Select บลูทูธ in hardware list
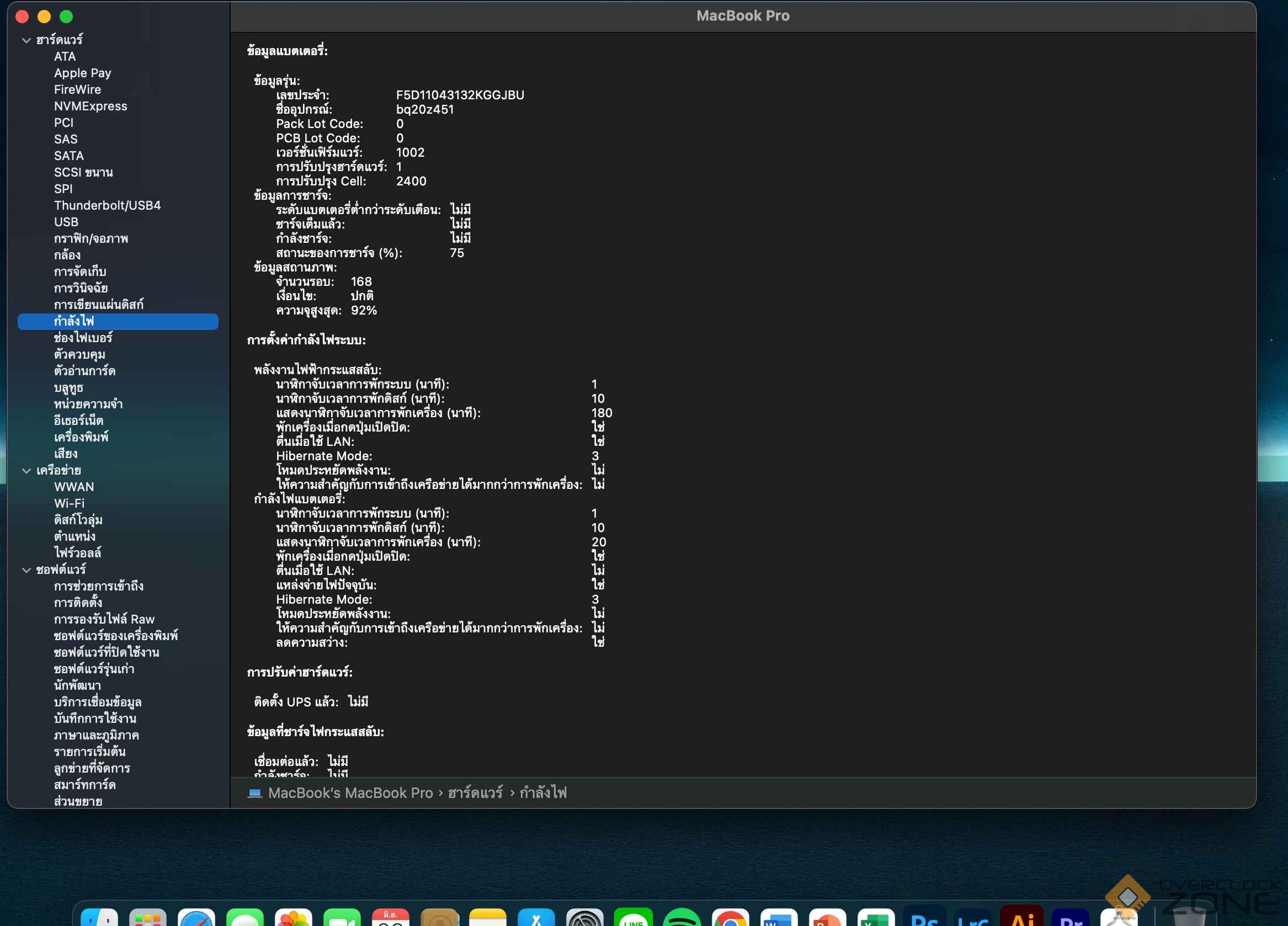 pos(68,388)
